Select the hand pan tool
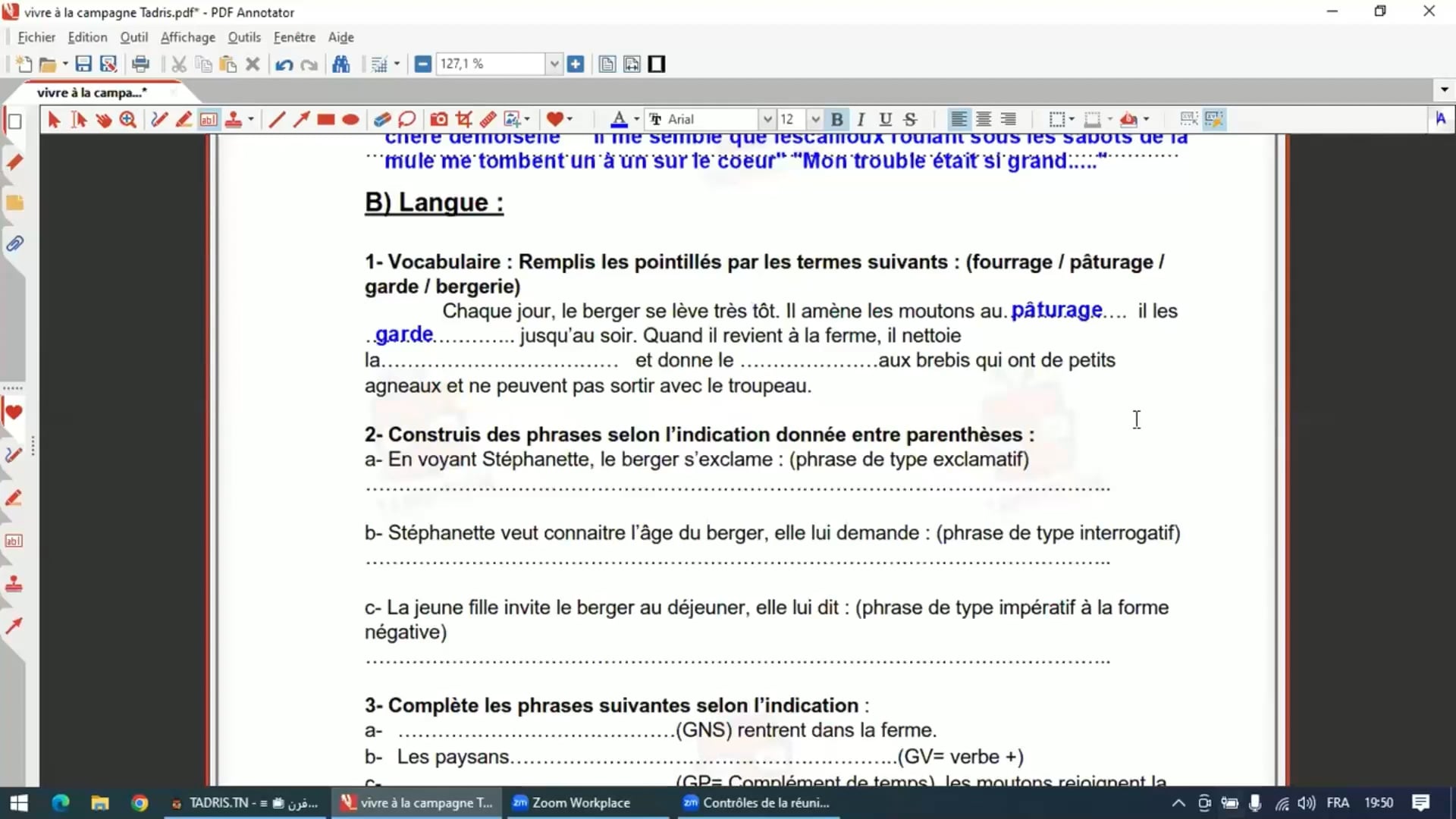The width and height of the screenshot is (1456, 819). point(104,119)
